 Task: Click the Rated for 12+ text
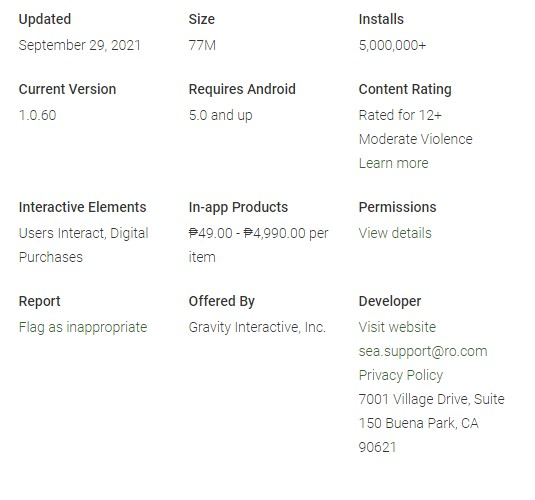[400, 115]
